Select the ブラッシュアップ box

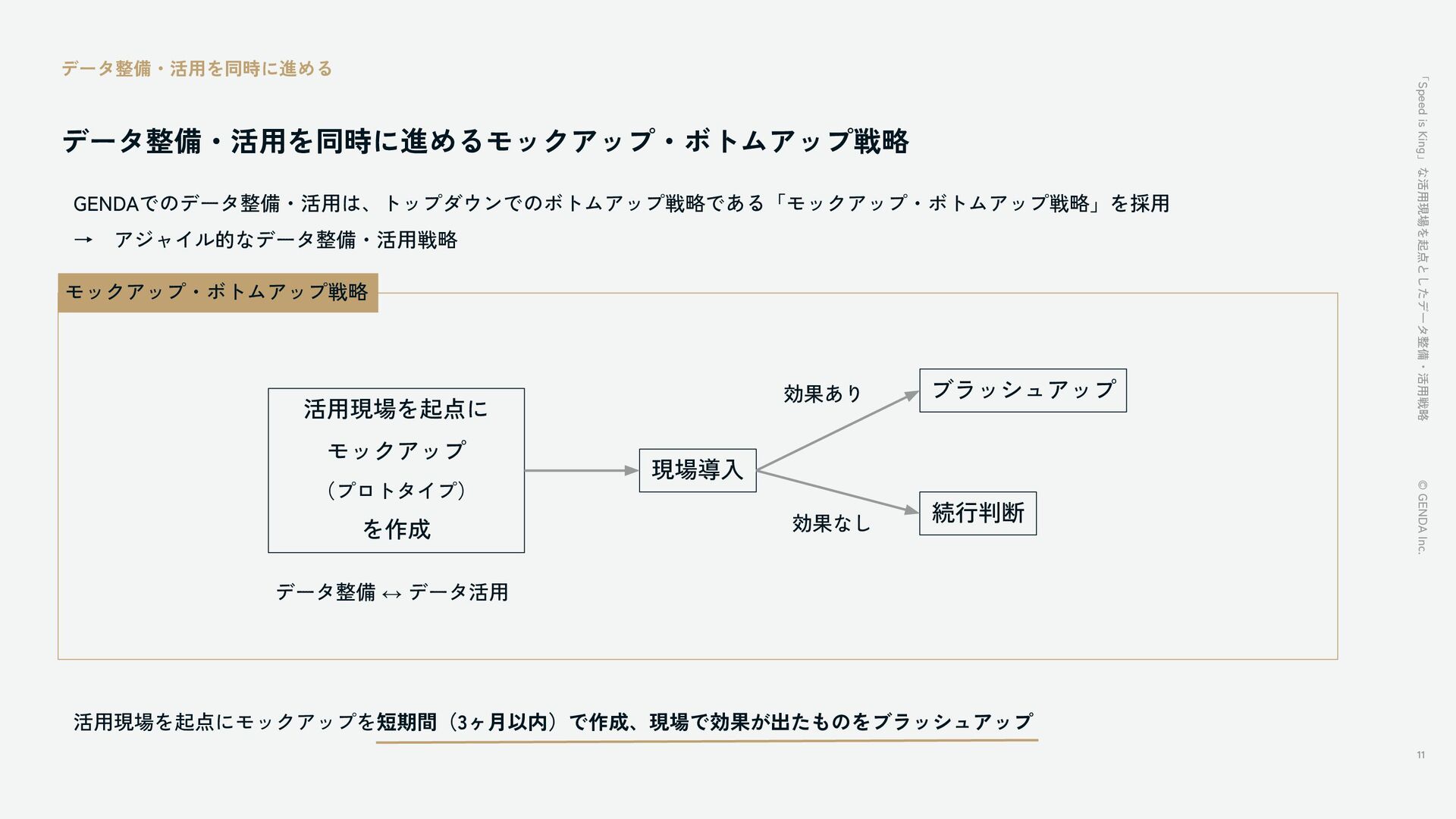click(1022, 391)
